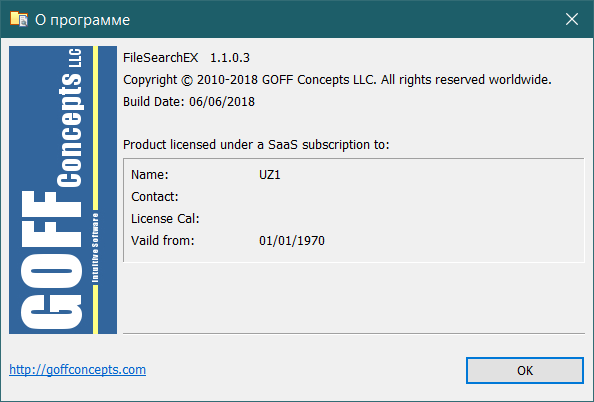This screenshot has height=402, width=594.
Task: Click the yellow stripe in logo
Action: coord(95,129)
